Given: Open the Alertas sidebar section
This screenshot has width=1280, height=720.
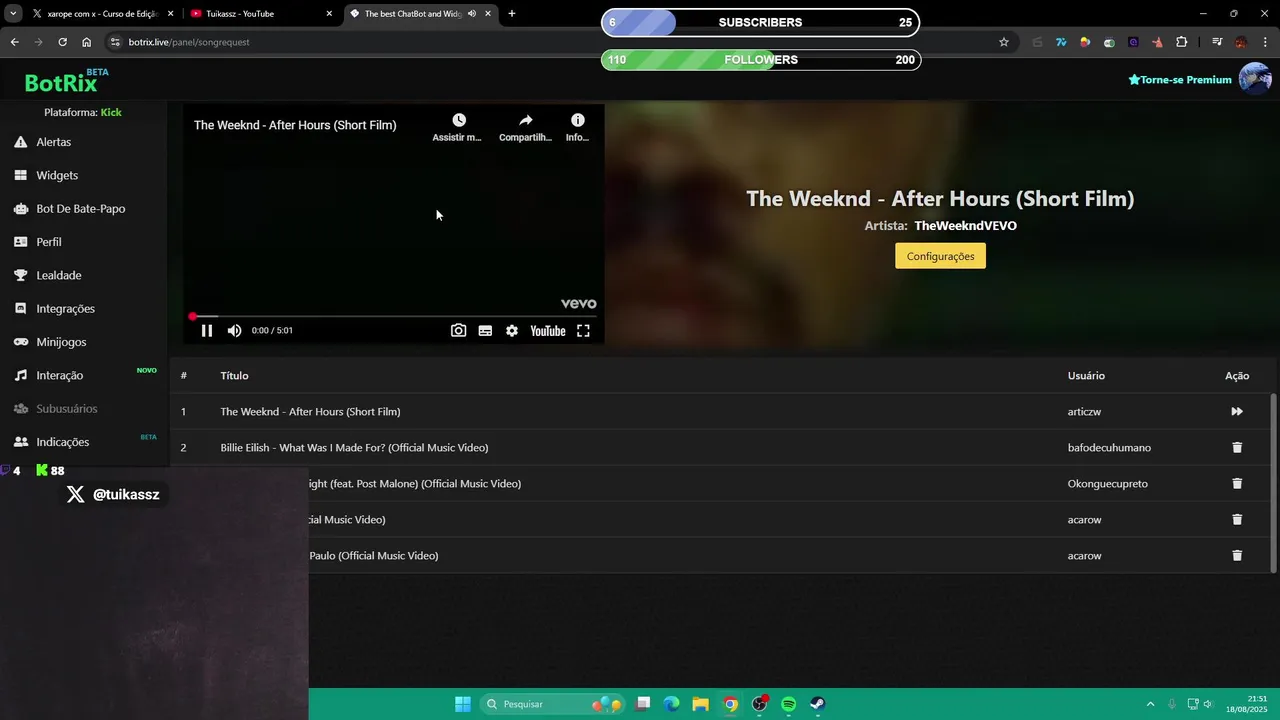Looking at the screenshot, I should point(53,142).
